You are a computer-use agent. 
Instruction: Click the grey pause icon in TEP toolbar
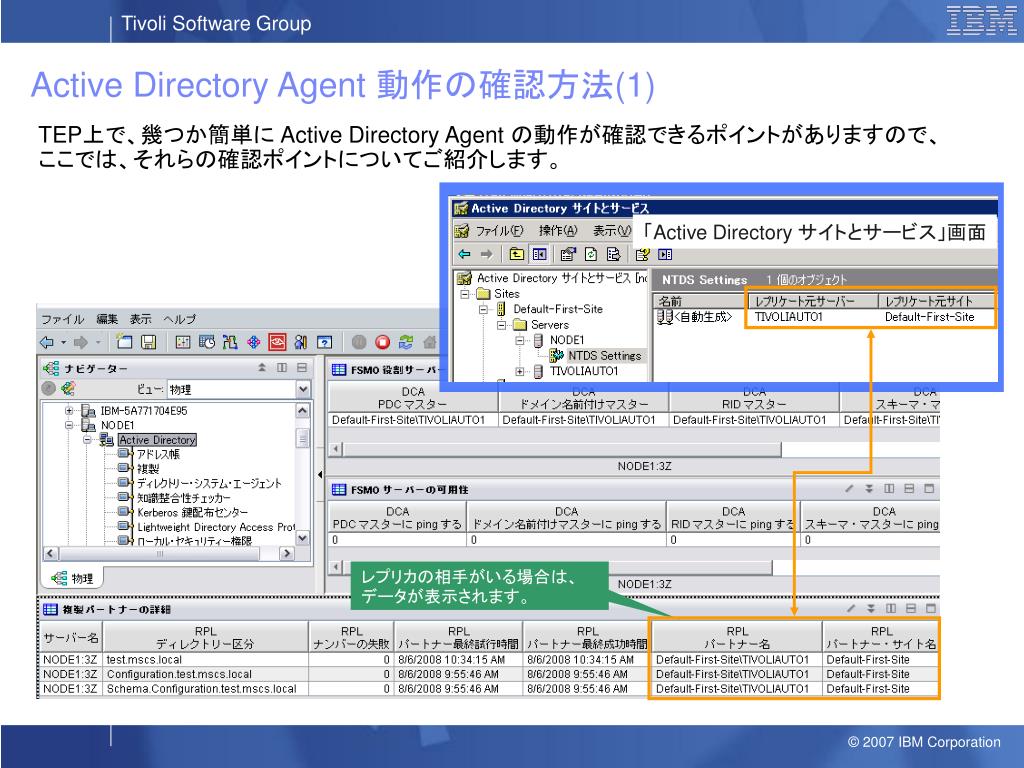(x=359, y=342)
